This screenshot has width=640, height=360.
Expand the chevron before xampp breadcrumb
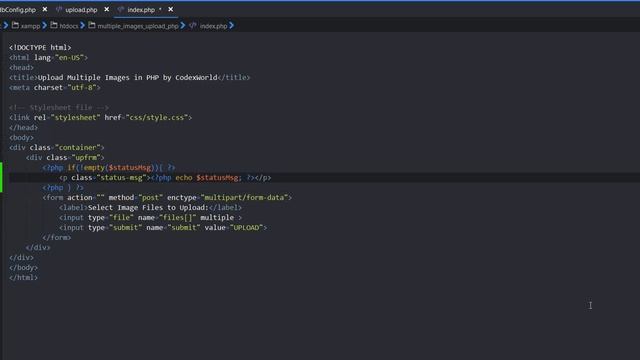coord(6,25)
